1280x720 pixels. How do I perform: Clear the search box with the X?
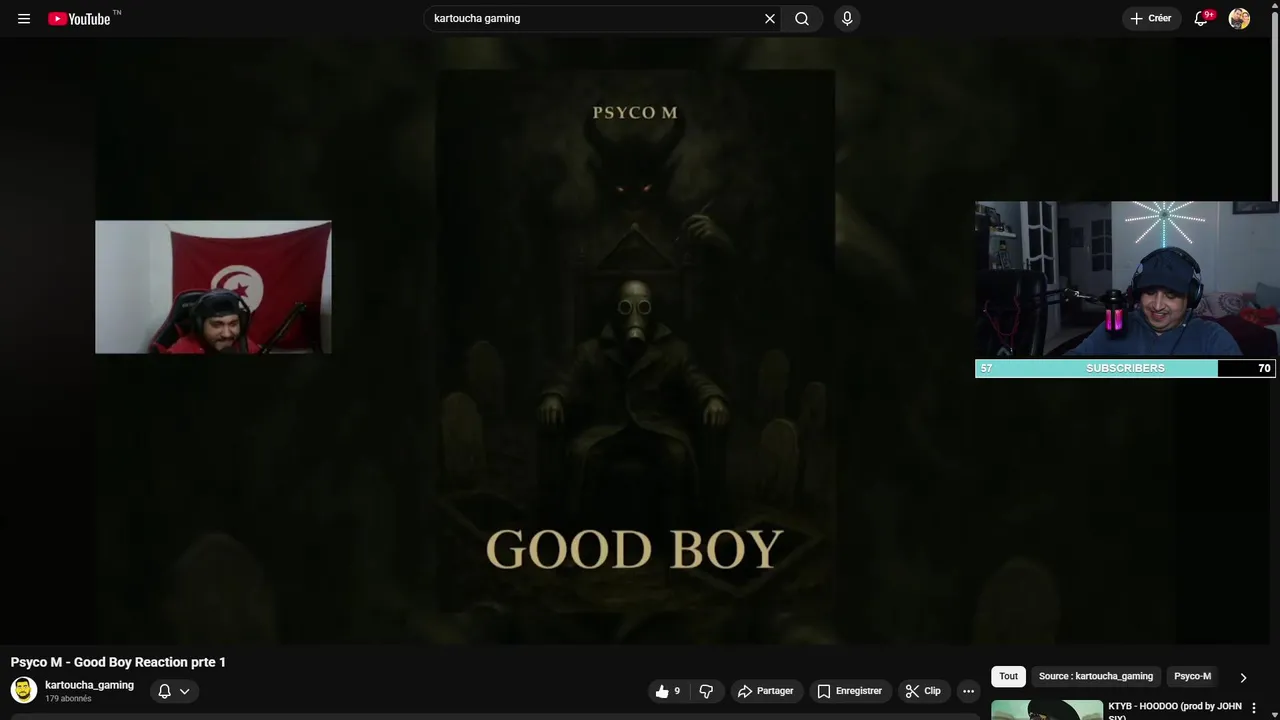(x=770, y=18)
